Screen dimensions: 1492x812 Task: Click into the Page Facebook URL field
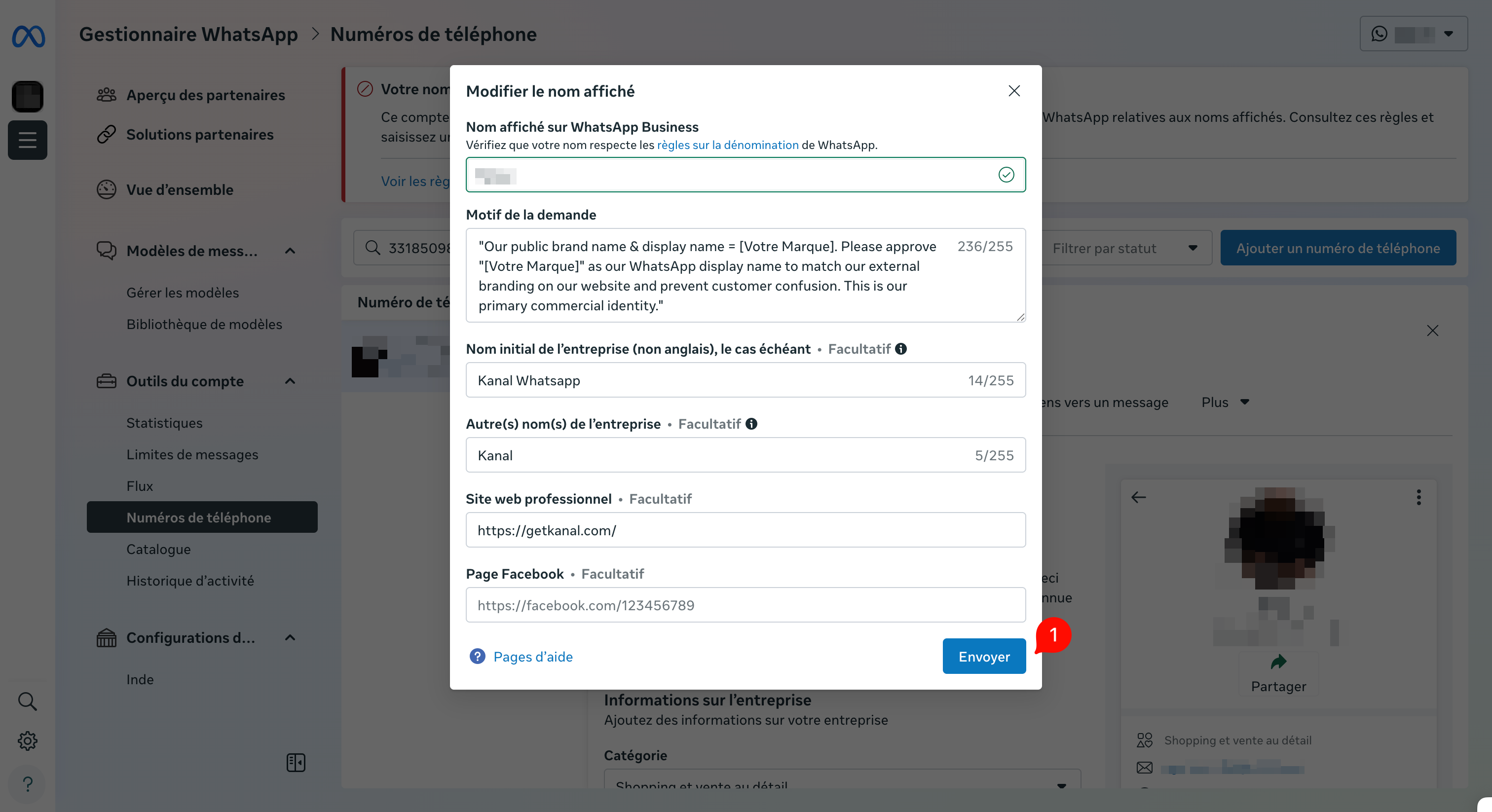pyautogui.click(x=745, y=605)
